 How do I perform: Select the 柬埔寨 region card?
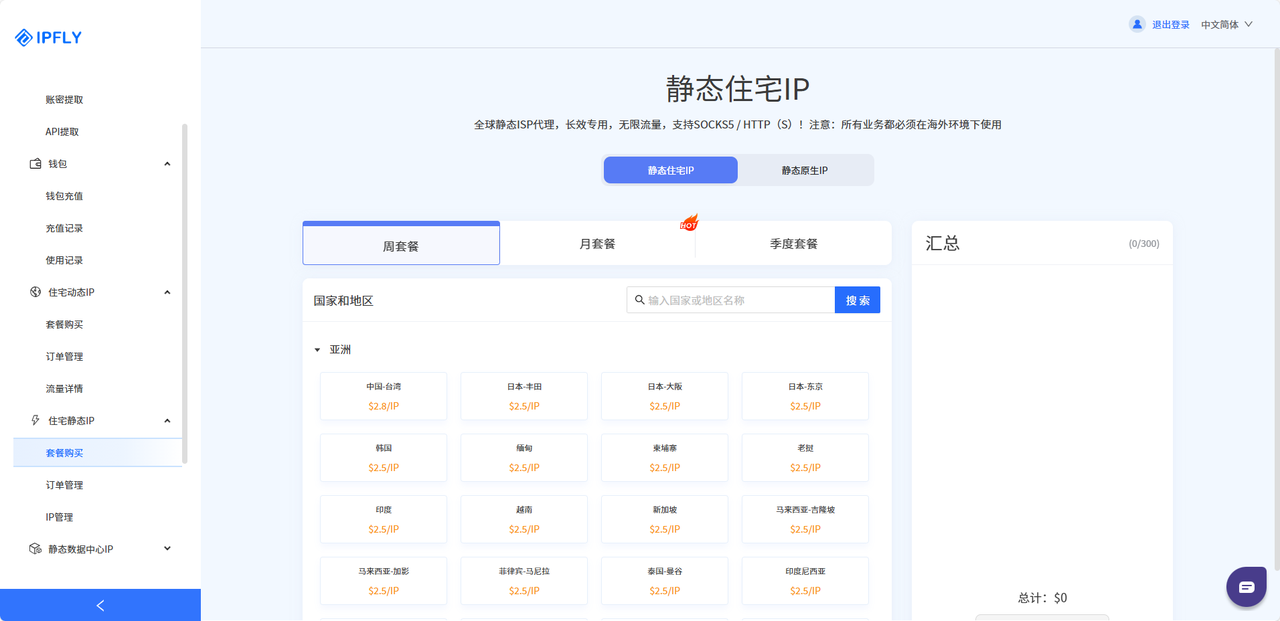[x=665, y=458]
